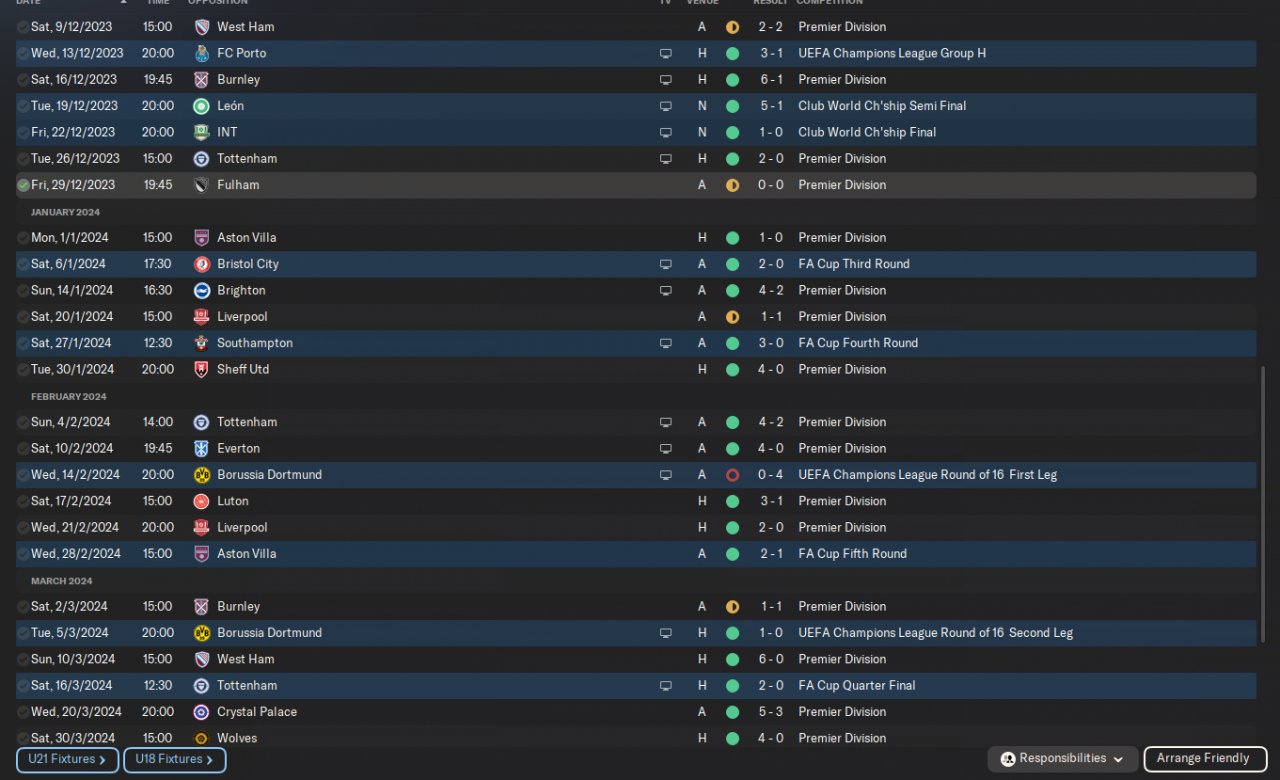Tick the row selector for Aston Villa 1/1/2024
Viewport: 1280px width, 780px height.
coord(23,238)
